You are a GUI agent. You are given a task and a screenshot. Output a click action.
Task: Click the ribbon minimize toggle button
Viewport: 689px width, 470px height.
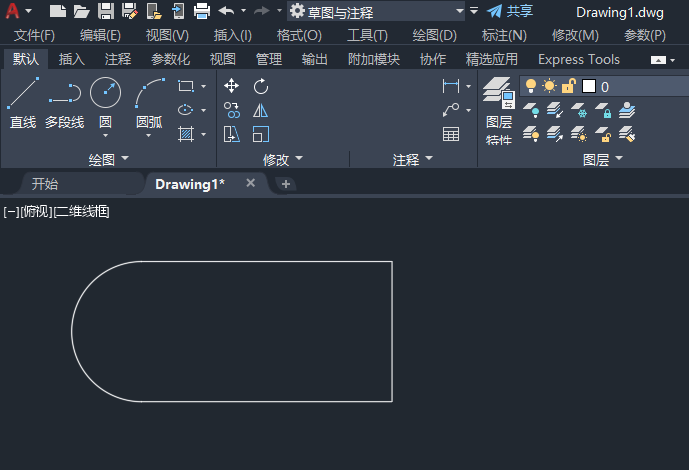pyautogui.click(x=658, y=60)
